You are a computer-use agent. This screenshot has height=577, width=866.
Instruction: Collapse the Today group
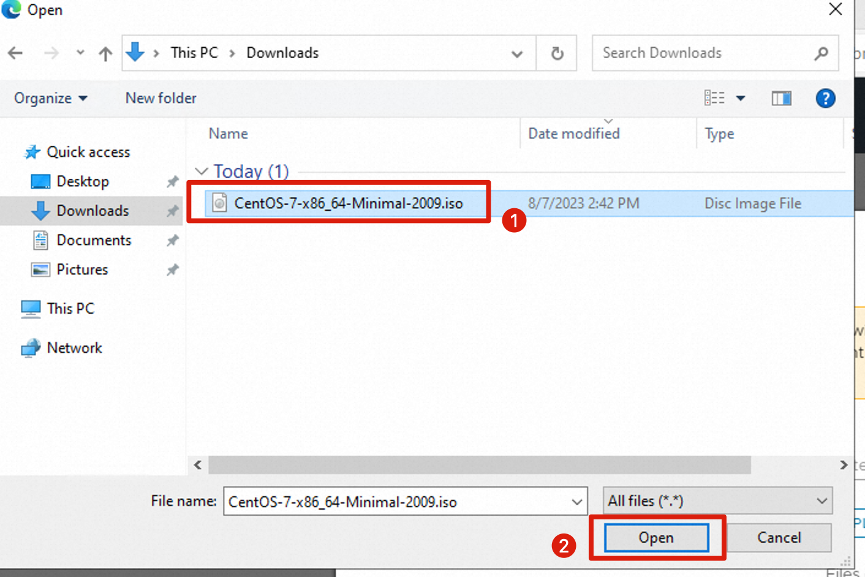(x=202, y=172)
